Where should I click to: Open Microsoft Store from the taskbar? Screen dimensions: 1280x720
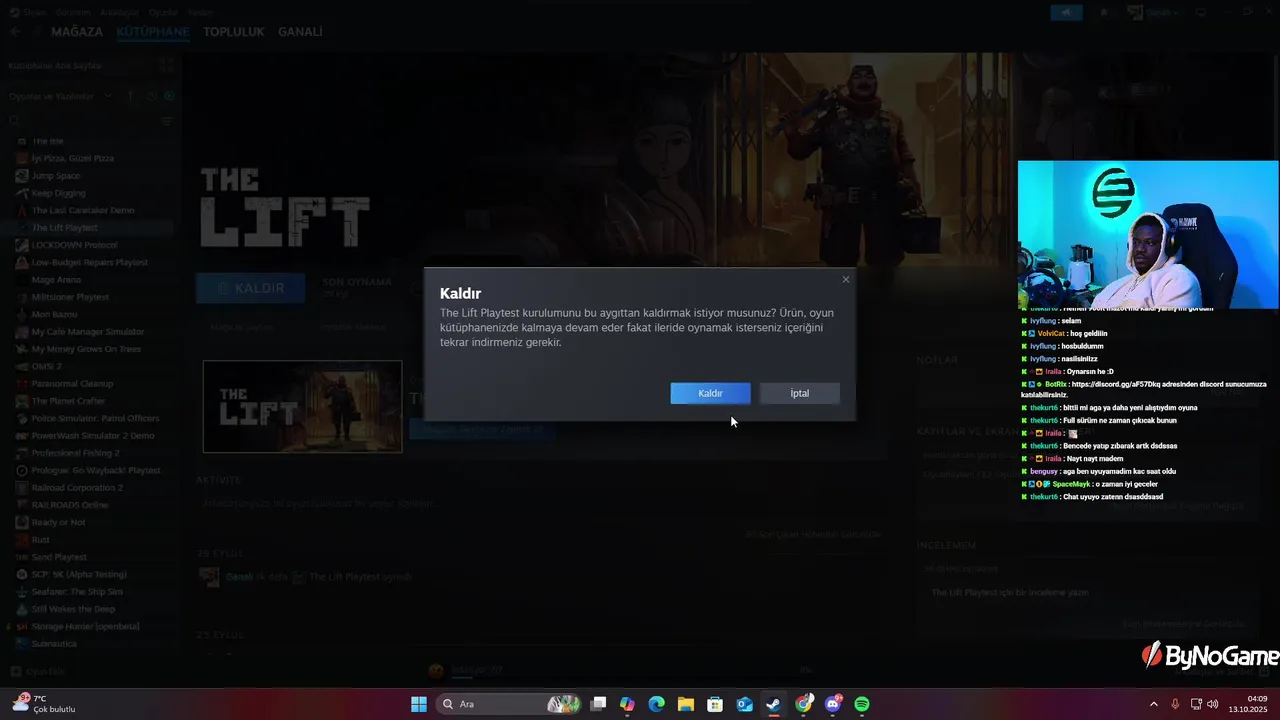715,704
